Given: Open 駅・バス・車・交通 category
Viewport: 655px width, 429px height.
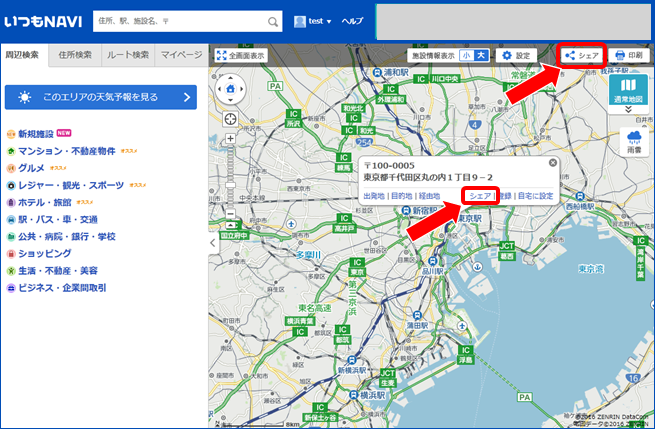Looking at the screenshot, I should 58,220.
